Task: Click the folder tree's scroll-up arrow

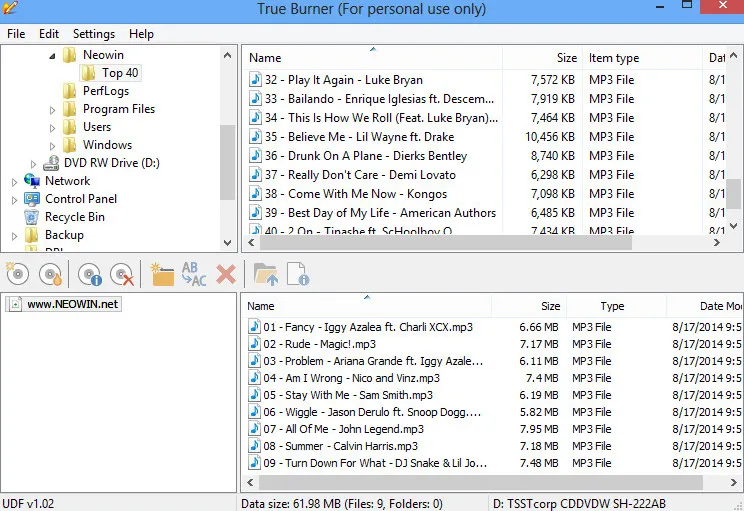Action: pyautogui.click(x=228, y=55)
